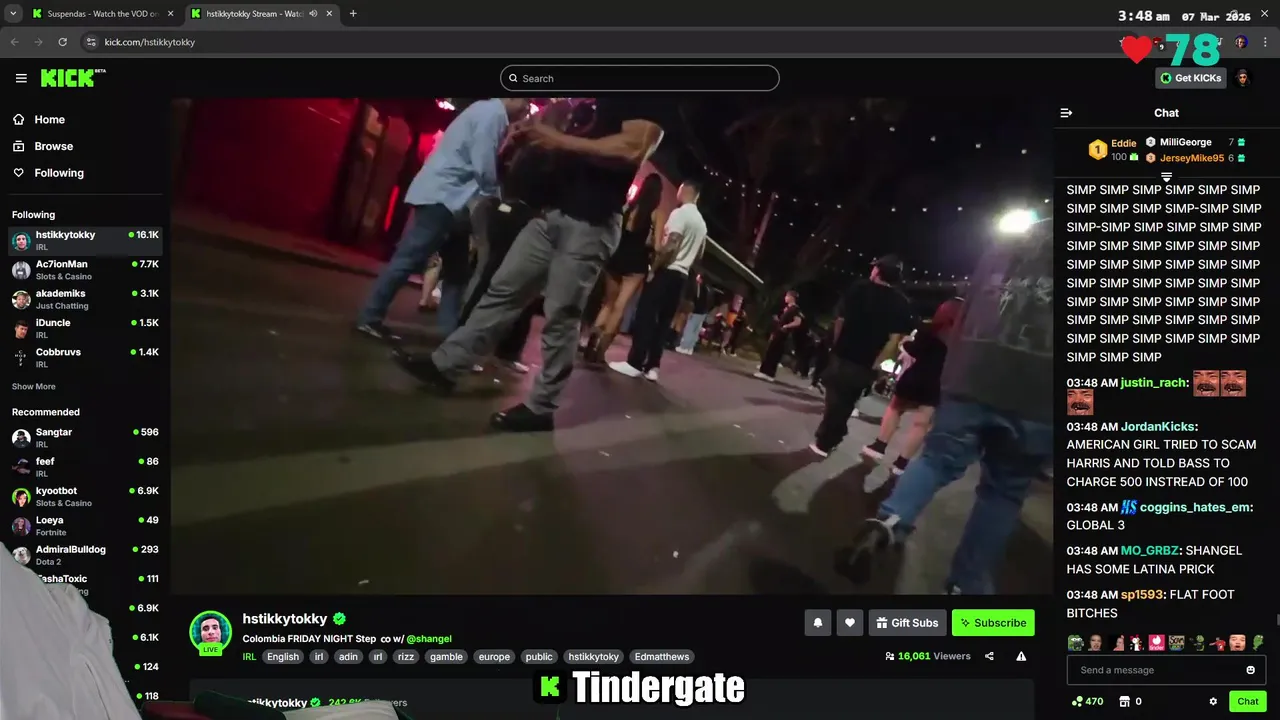Open Ac7ionMan channel
This screenshot has height=720, width=1280.
85,269
